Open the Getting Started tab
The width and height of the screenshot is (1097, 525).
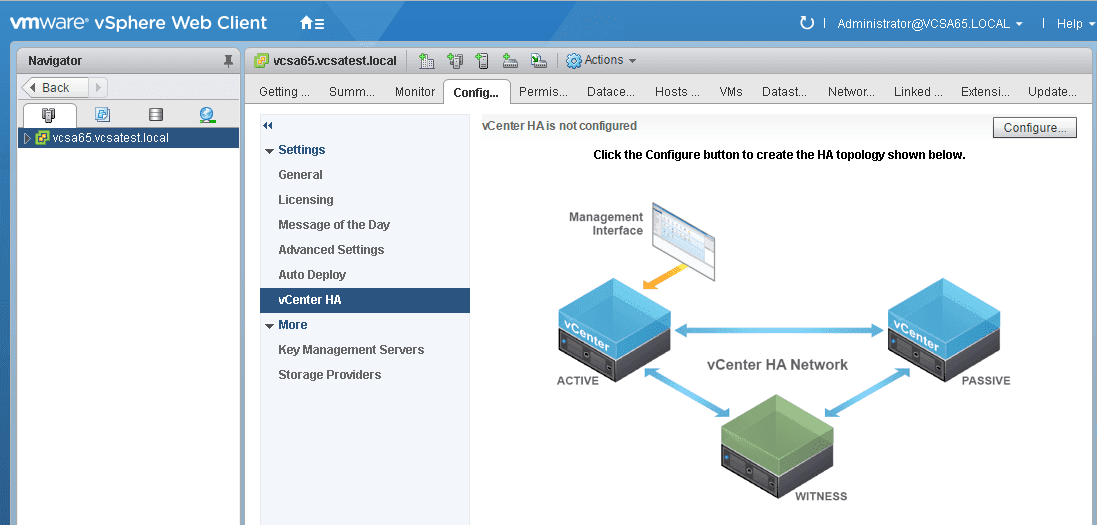[x=284, y=92]
